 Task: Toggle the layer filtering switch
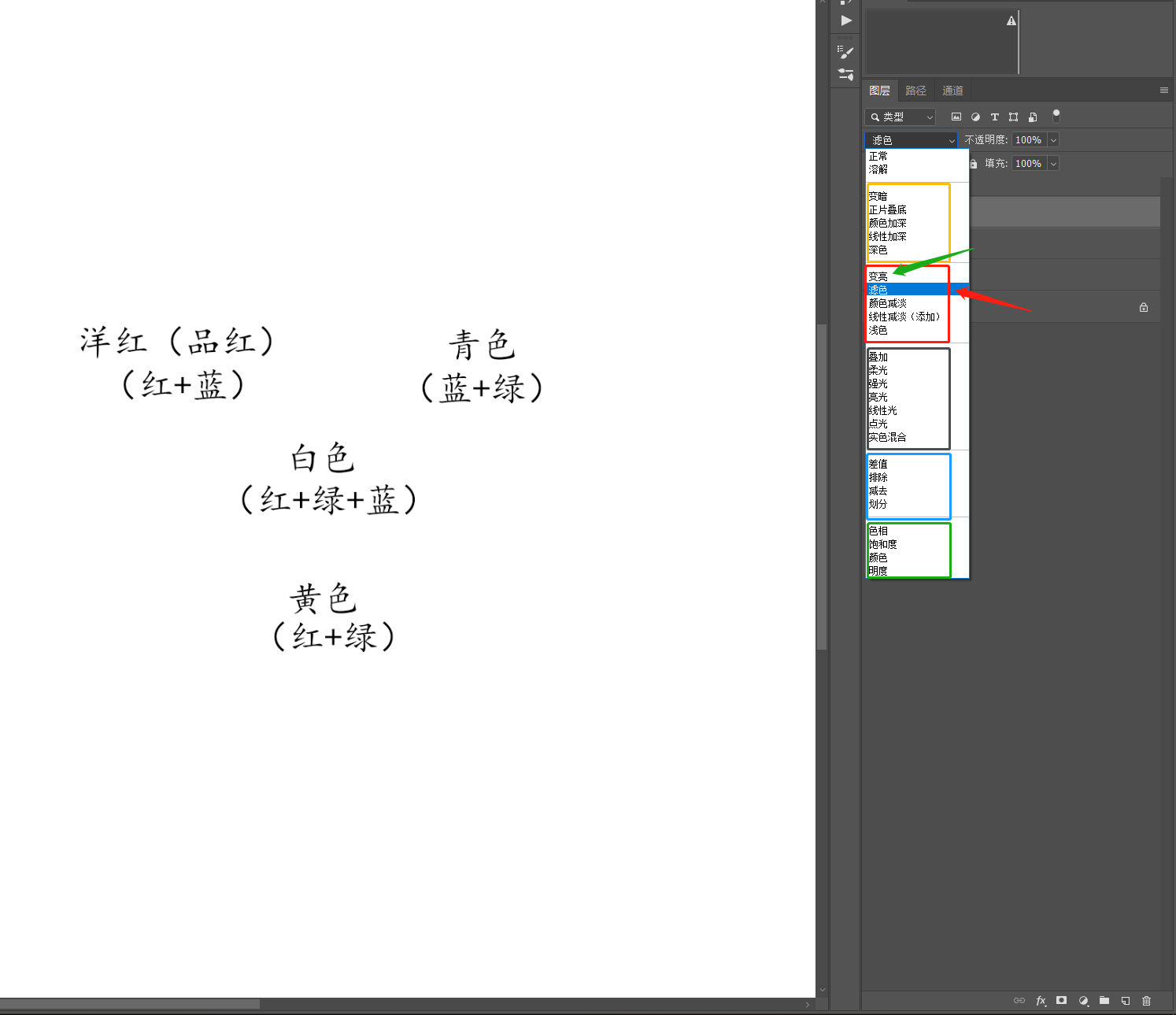[x=1056, y=116]
